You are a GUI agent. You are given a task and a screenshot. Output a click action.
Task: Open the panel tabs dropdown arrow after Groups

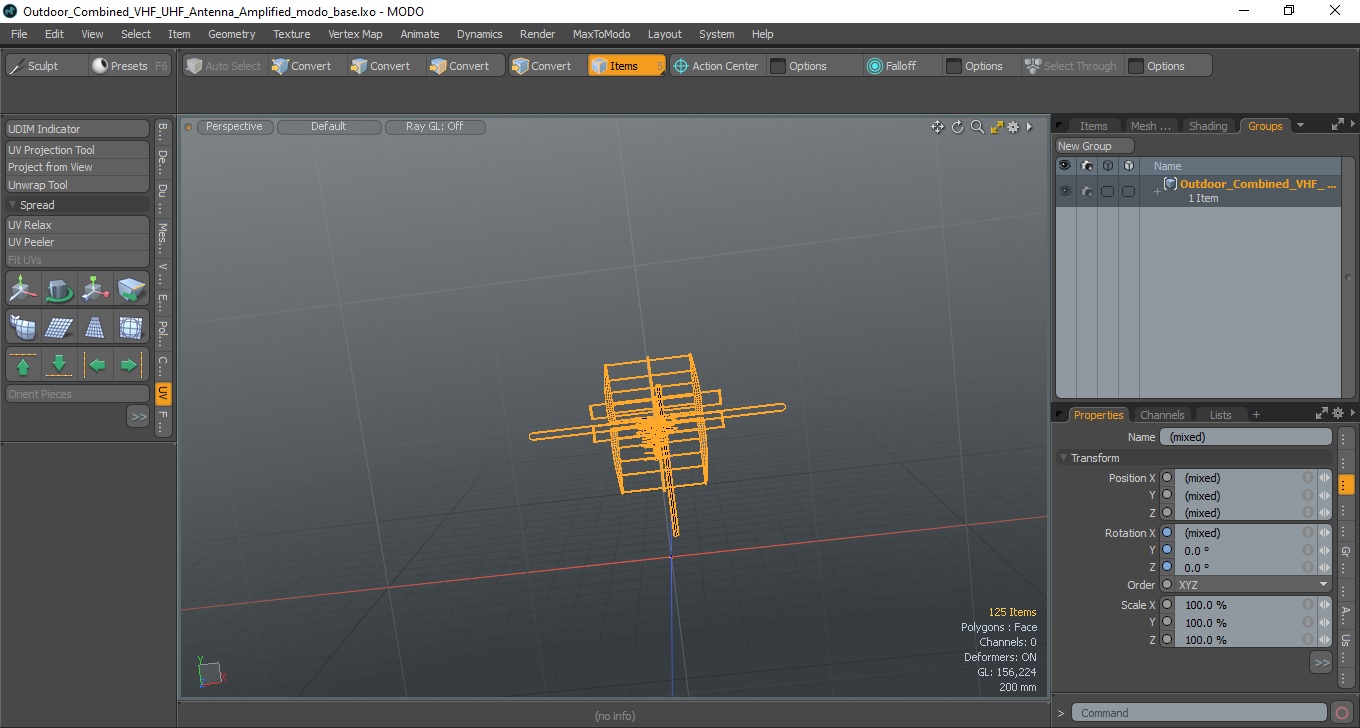[x=1300, y=126]
